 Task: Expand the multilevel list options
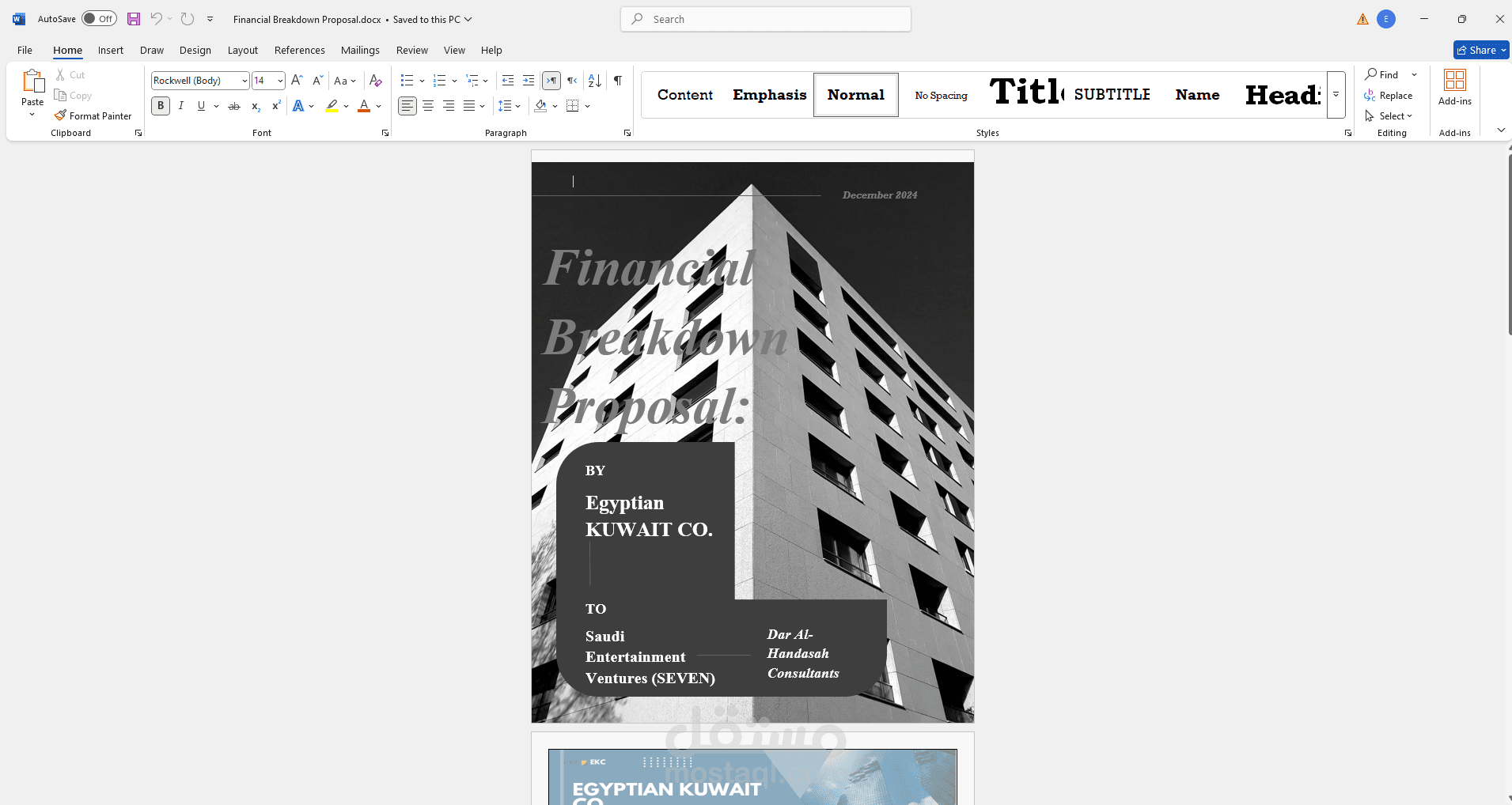pos(485,81)
